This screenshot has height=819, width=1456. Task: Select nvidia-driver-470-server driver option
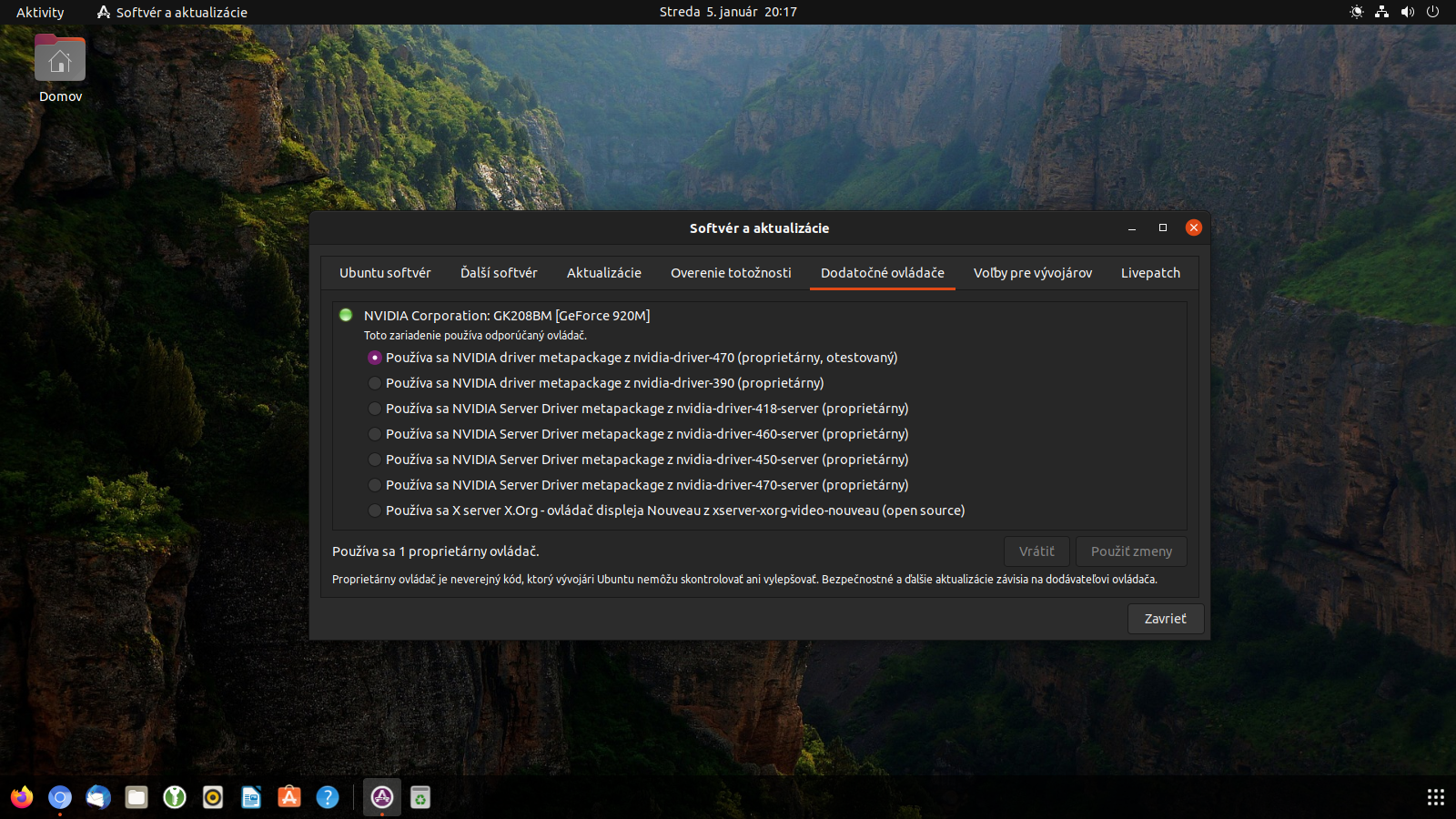(375, 485)
